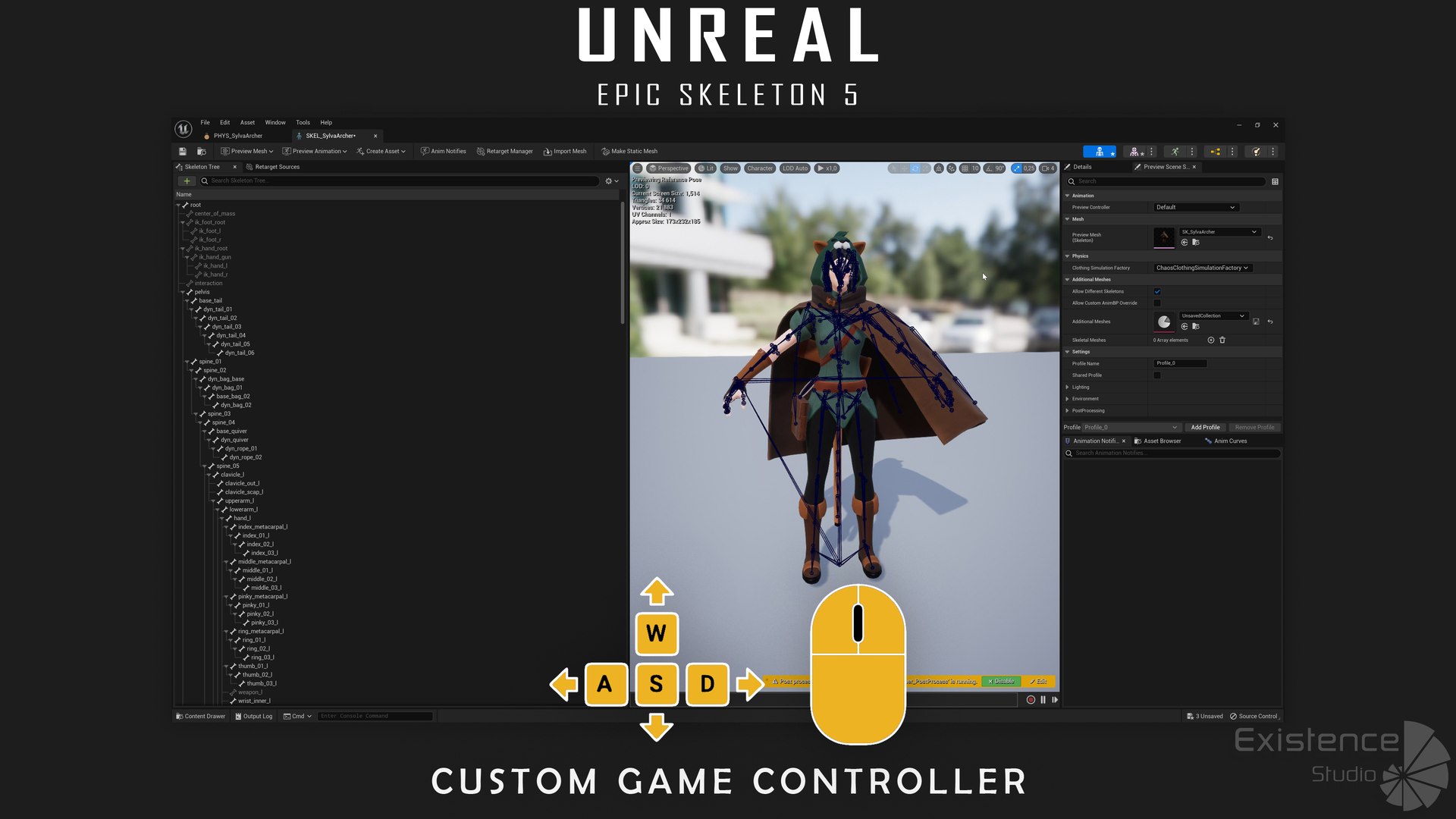Open the Content Drawer
This screenshot has height=819, width=1456.
tap(201, 717)
